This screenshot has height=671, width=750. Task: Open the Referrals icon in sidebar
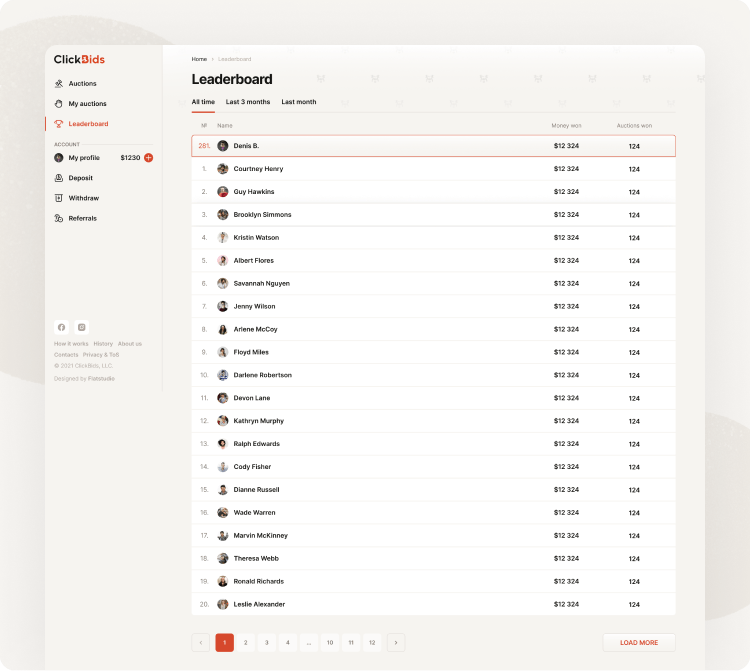tap(59, 218)
